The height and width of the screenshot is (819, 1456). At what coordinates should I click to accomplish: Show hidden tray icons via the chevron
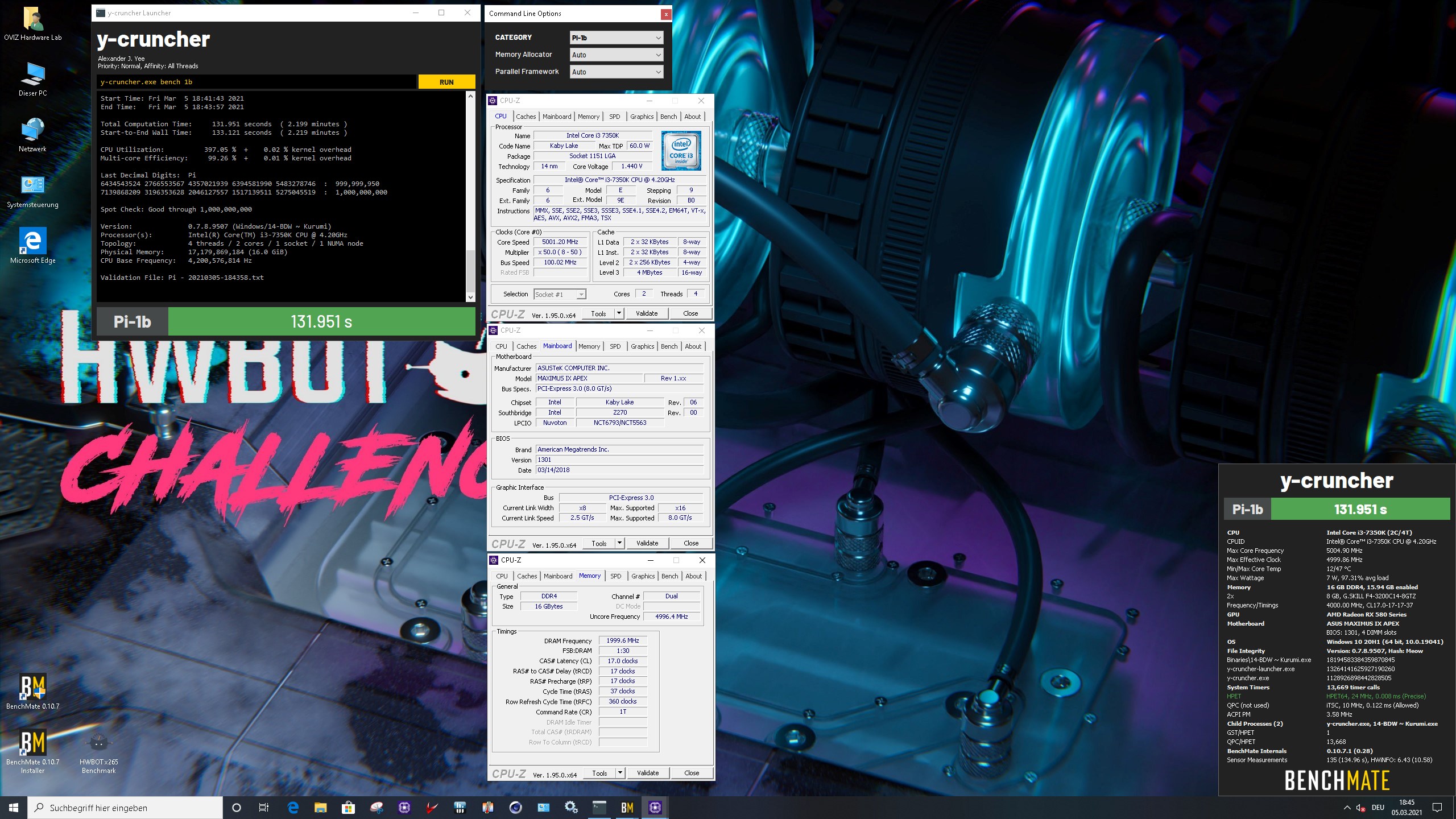pyautogui.click(x=1347, y=808)
